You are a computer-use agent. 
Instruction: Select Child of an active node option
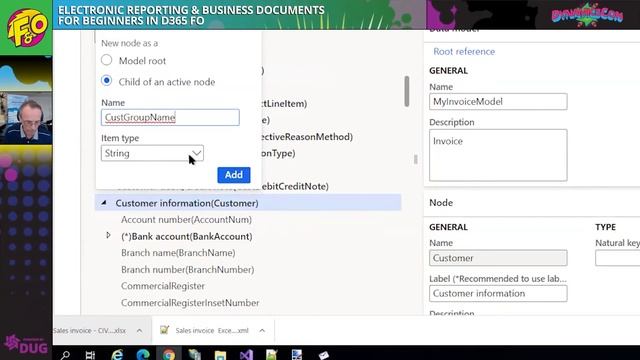(107, 80)
